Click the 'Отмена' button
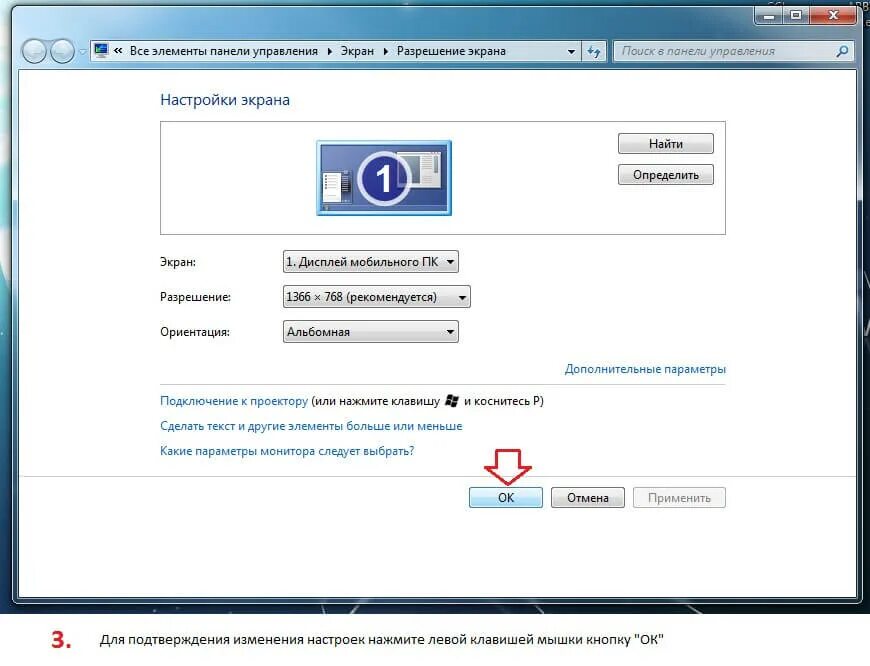The height and width of the screenshot is (666, 870). (588, 498)
